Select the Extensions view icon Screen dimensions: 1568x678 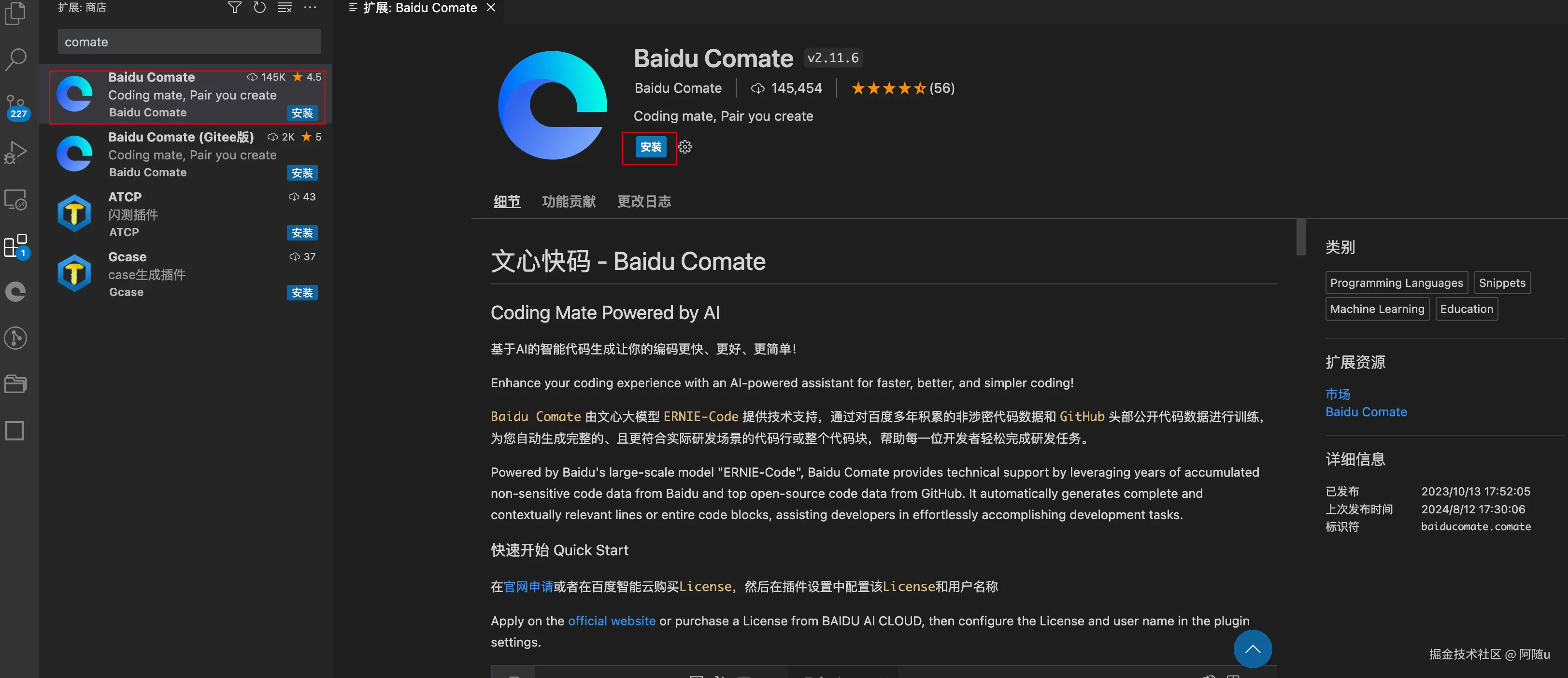15,246
